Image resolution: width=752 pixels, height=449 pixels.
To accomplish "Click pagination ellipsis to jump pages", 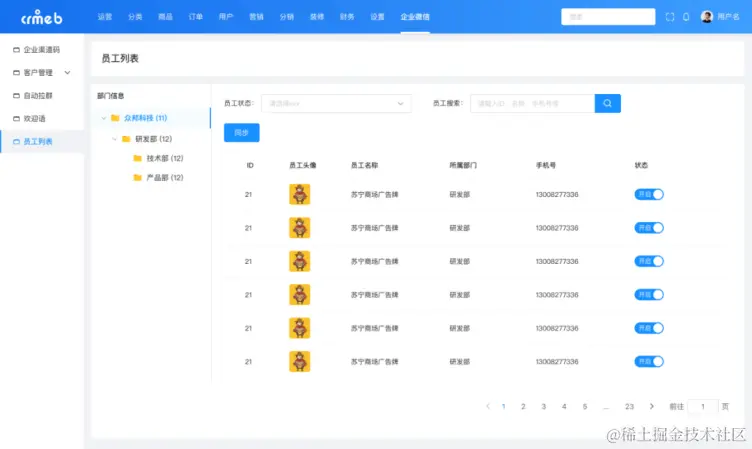I will pos(606,407).
